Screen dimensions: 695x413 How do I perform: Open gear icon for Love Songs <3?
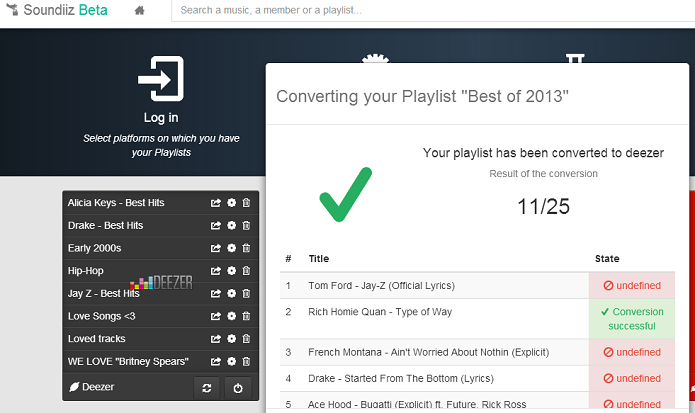(x=231, y=316)
